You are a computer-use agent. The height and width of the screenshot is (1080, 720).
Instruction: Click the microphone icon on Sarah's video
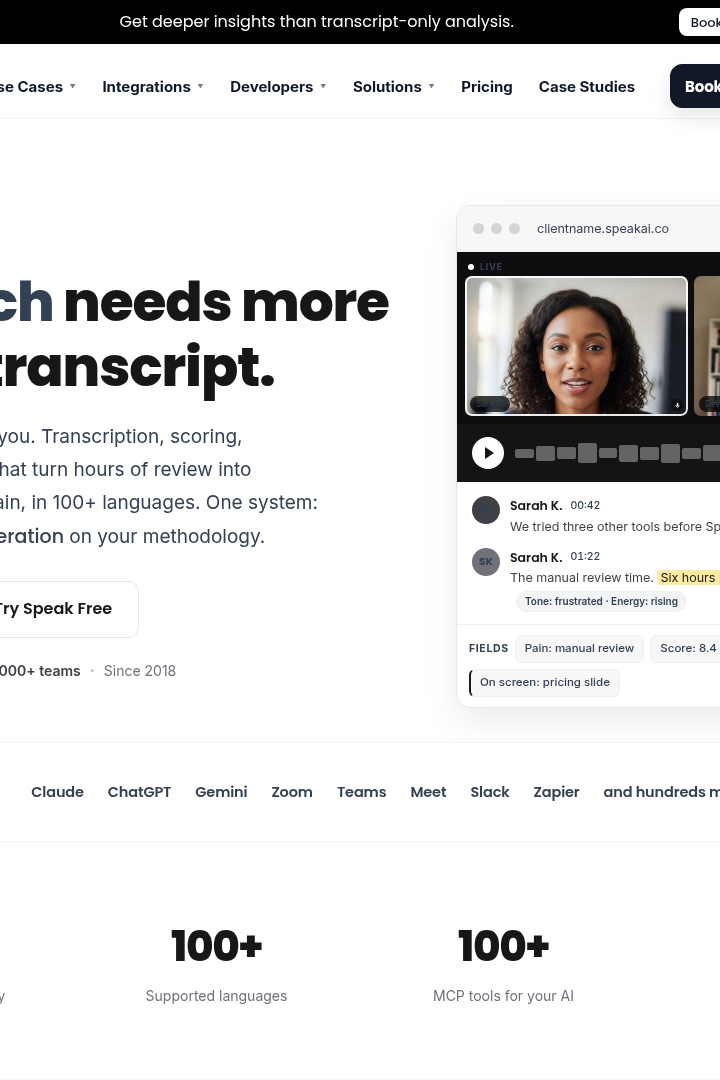pyautogui.click(x=677, y=405)
